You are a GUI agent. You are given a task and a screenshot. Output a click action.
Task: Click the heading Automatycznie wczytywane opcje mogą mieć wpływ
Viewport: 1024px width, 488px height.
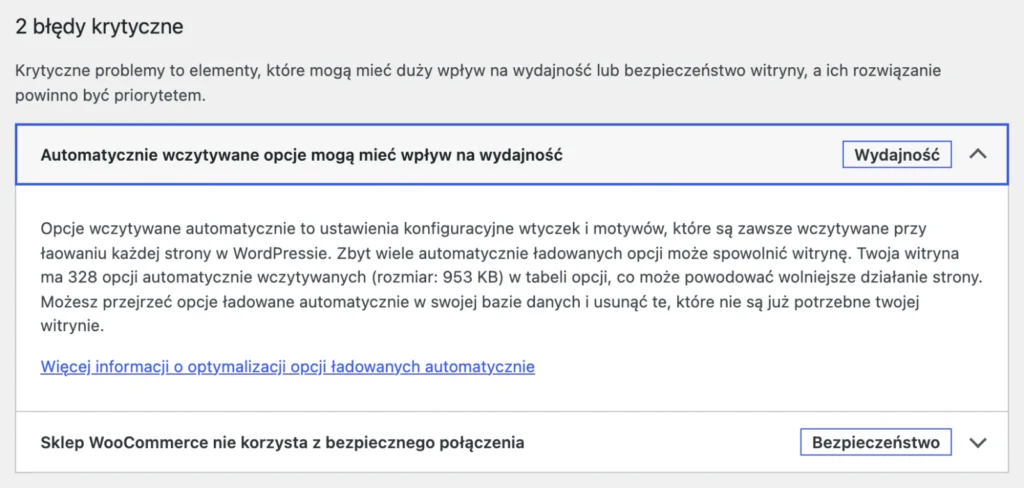(302, 155)
